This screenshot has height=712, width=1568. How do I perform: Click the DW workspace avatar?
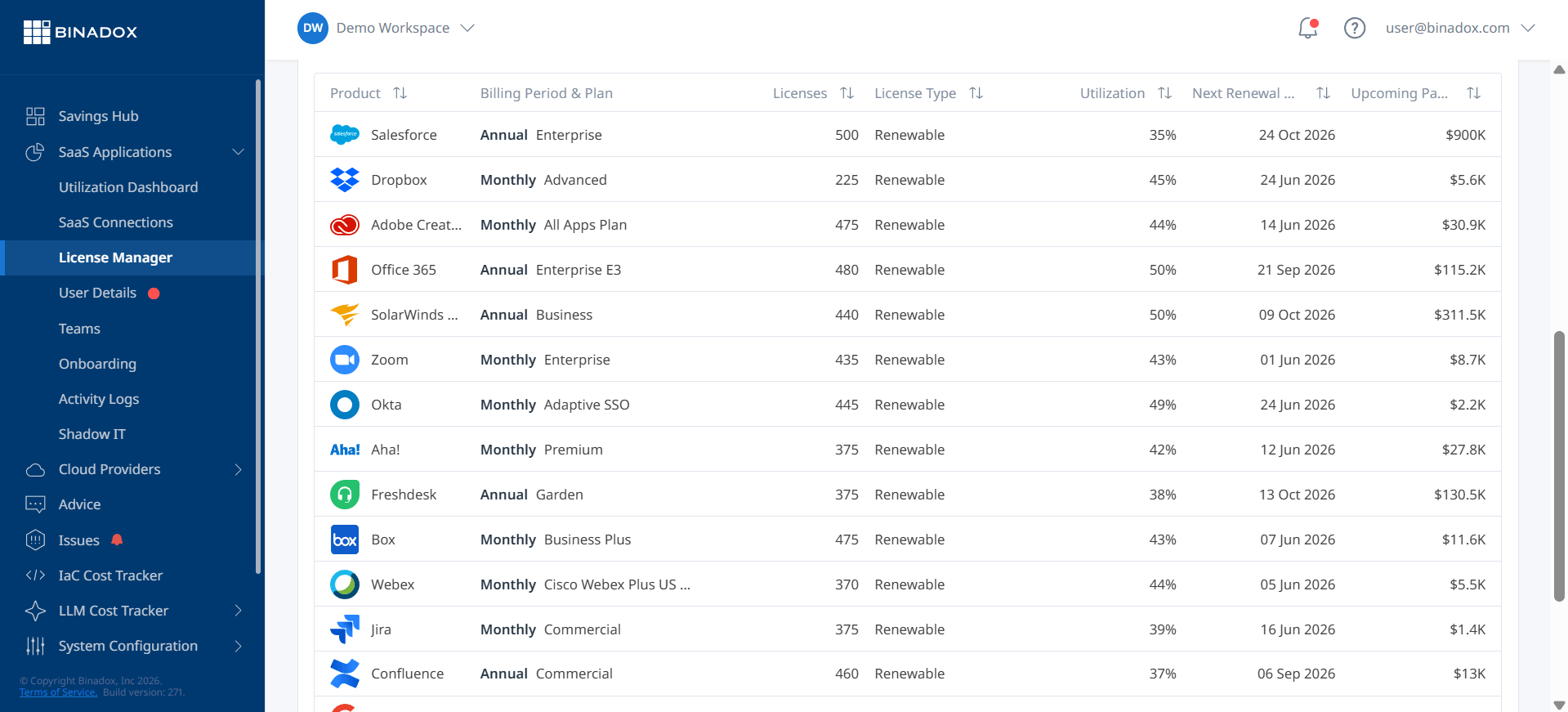pos(313,28)
